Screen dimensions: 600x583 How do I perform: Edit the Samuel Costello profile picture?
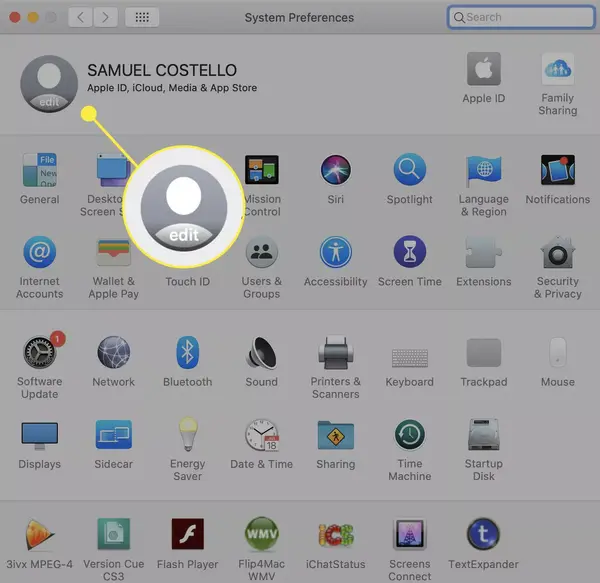49,84
